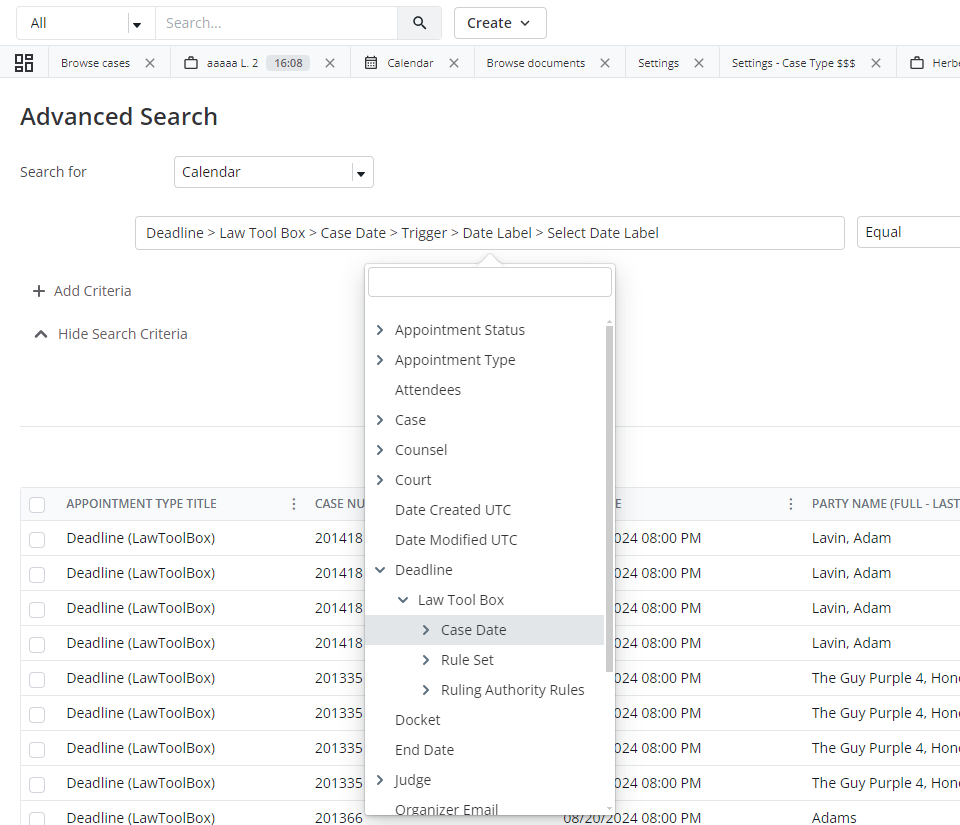The height and width of the screenshot is (825, 960).
Task: Open the Equal operator dropdown
Action: click(909, 232)
